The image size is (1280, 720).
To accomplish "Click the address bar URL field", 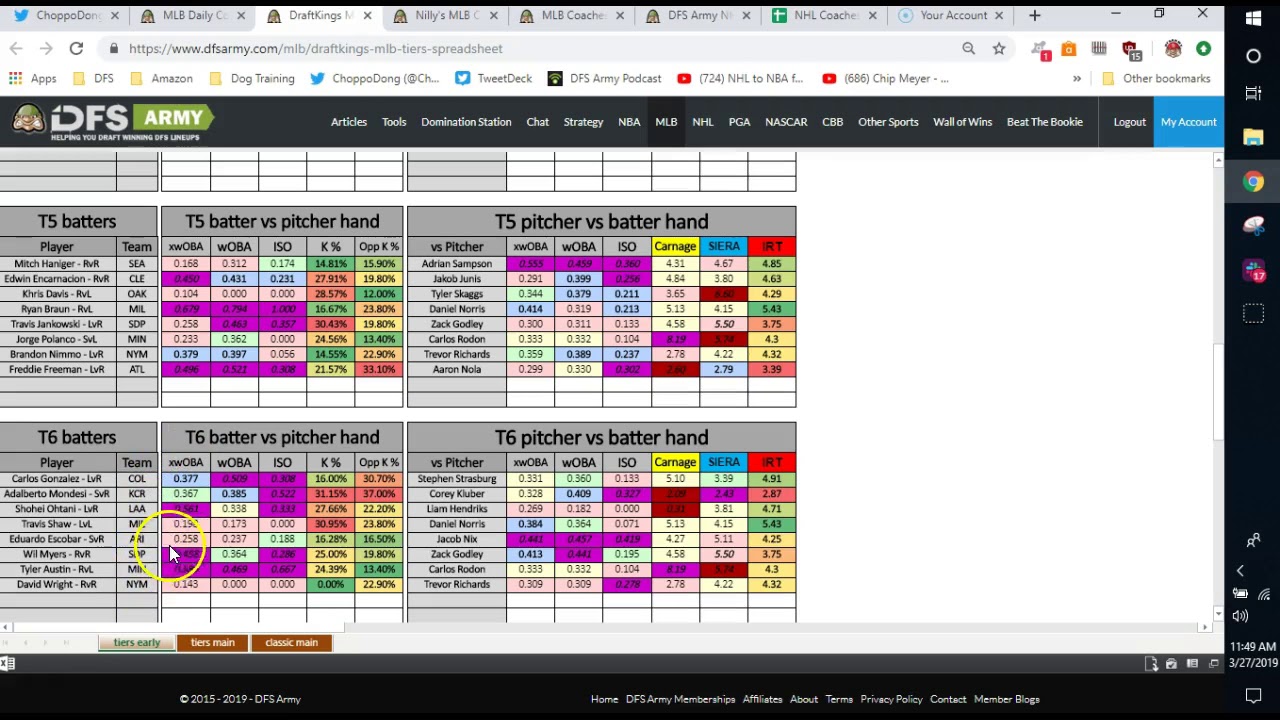I will coord(500,48).
